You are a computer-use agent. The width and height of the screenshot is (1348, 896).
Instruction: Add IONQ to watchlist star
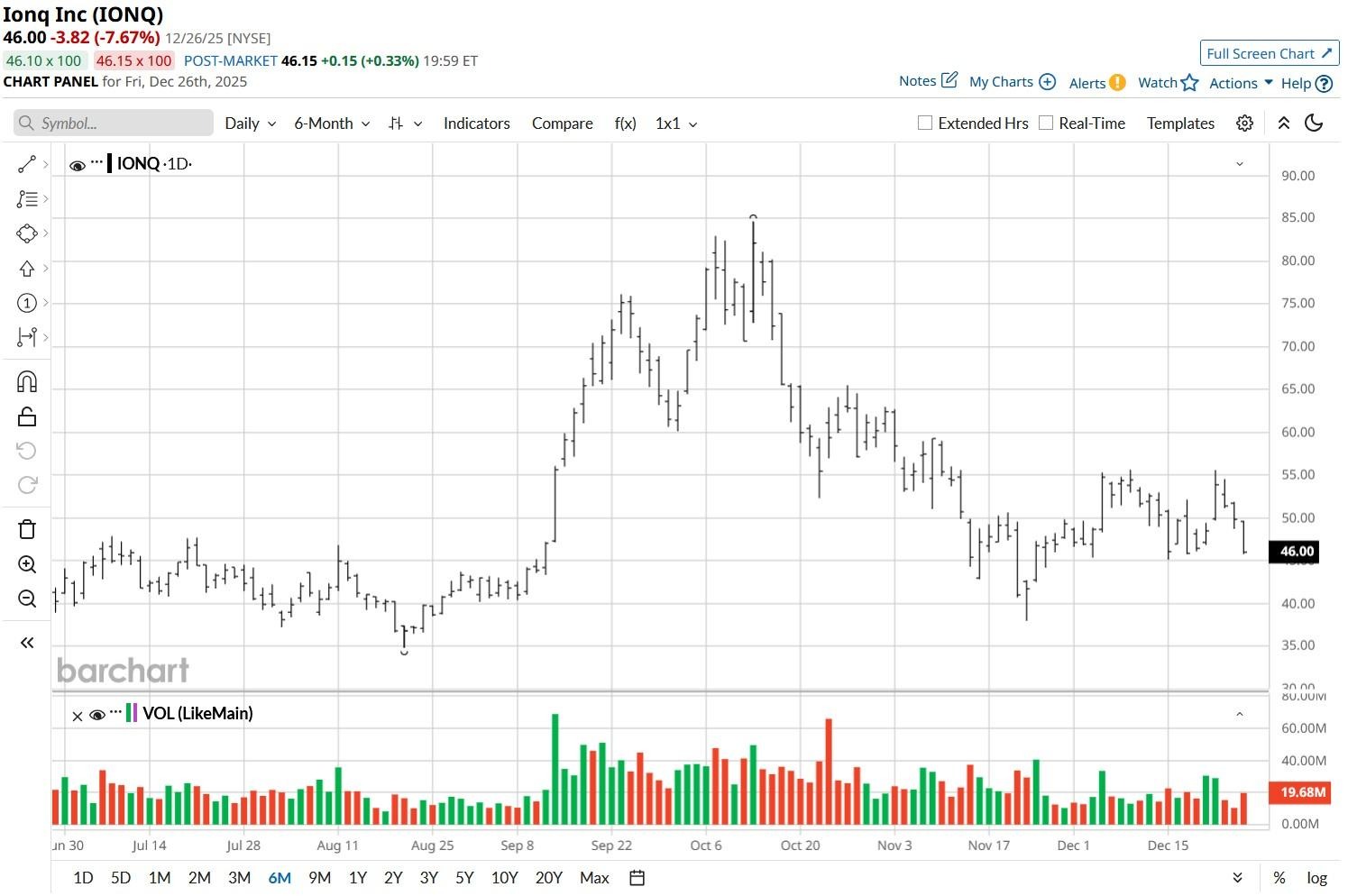click(1190, 83)
